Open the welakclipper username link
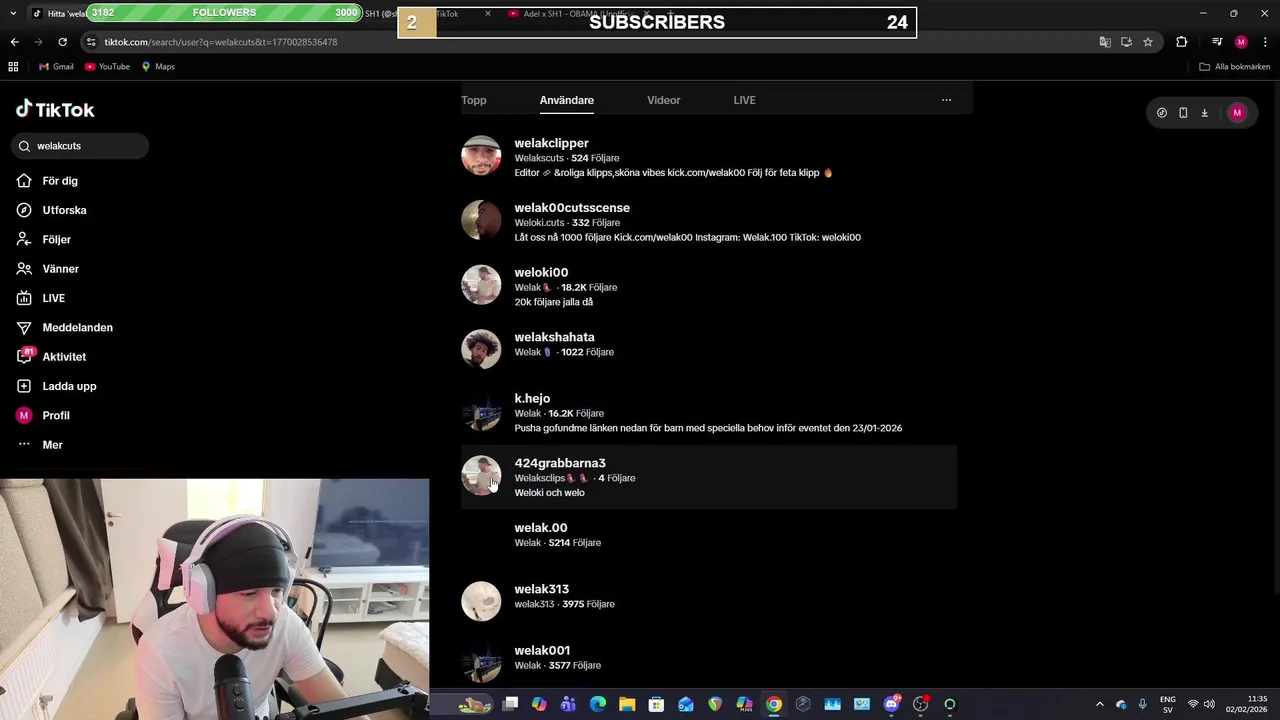1280x720 pixels. [x=551, y=143]
